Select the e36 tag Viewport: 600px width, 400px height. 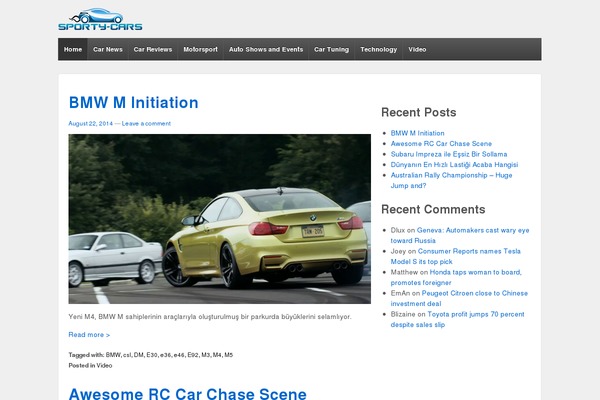[x=165, y=355]
